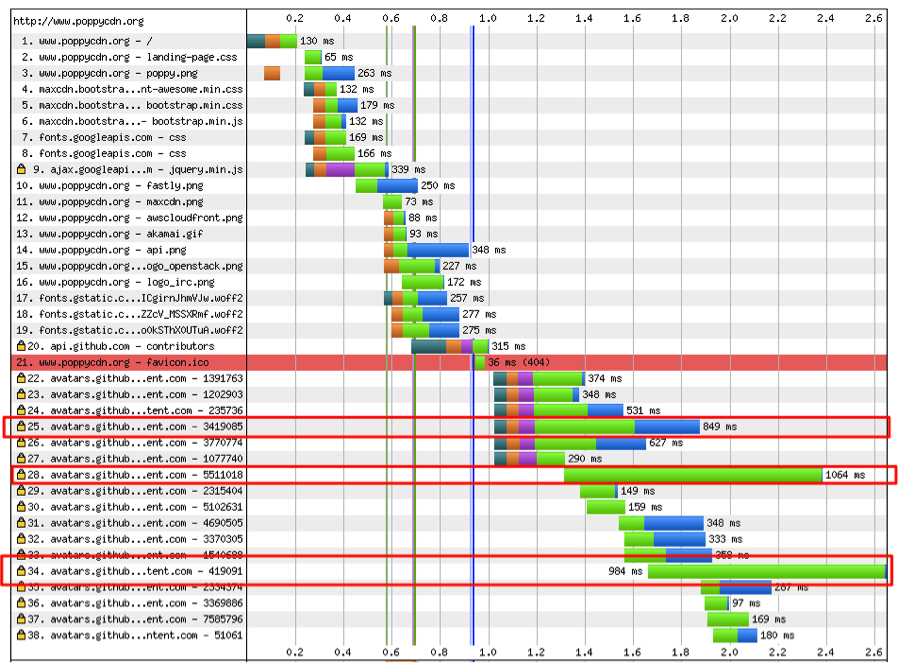Click request 7 fonts.googleapis.com css label
Viewport: 898px width, 663px height.
pyautogui.click(x=104, y=137)
